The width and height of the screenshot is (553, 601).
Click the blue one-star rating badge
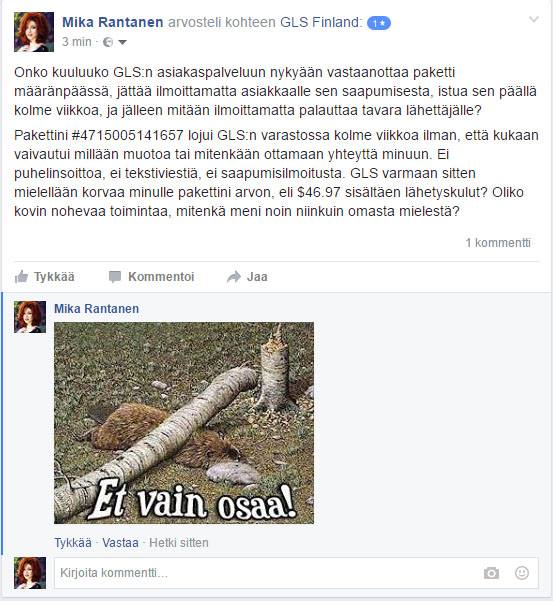[x=379, y=23]
